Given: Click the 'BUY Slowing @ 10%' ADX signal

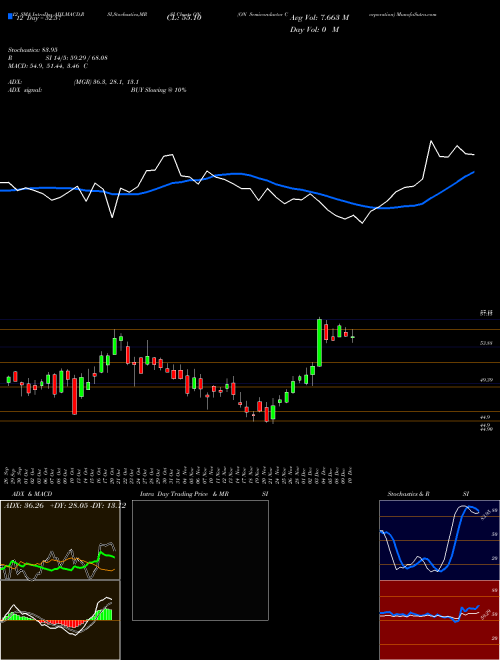Looking at the screenshot, I should click(159, 90).
